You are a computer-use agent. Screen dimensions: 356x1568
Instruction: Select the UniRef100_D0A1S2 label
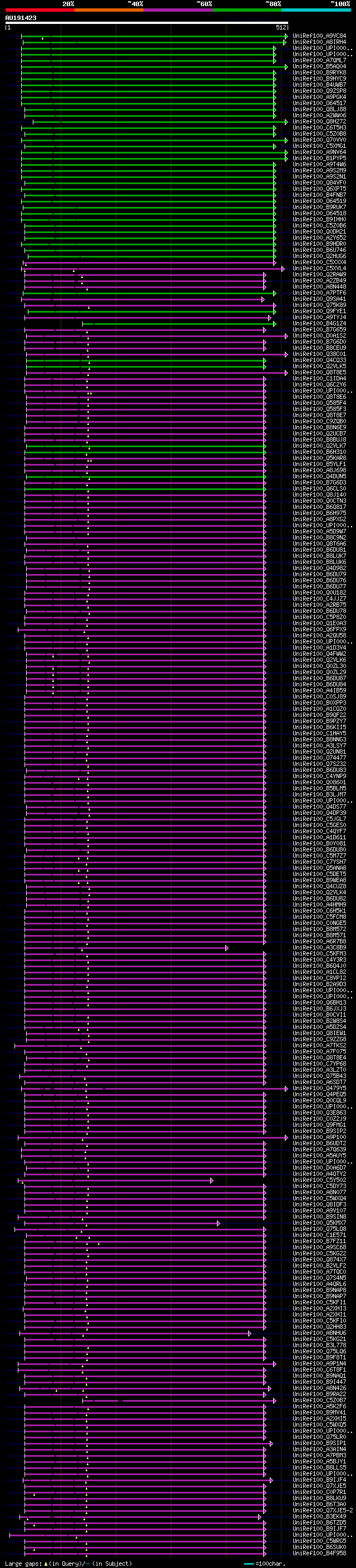pyautogui.click(x=319, y=335)
